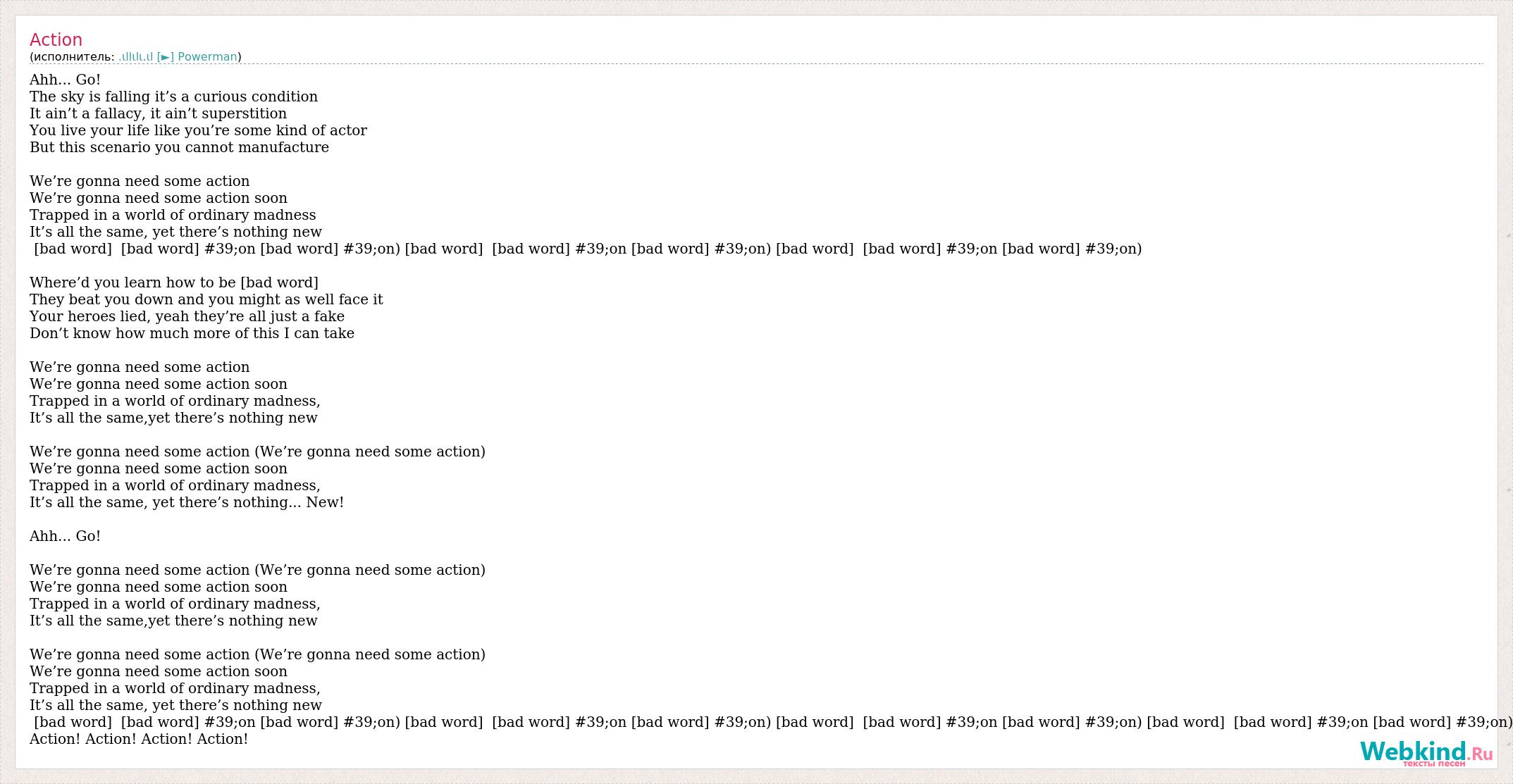
Task: Click the line 'They beat you down and you might as well face it'
Action: tap(206, 299)
